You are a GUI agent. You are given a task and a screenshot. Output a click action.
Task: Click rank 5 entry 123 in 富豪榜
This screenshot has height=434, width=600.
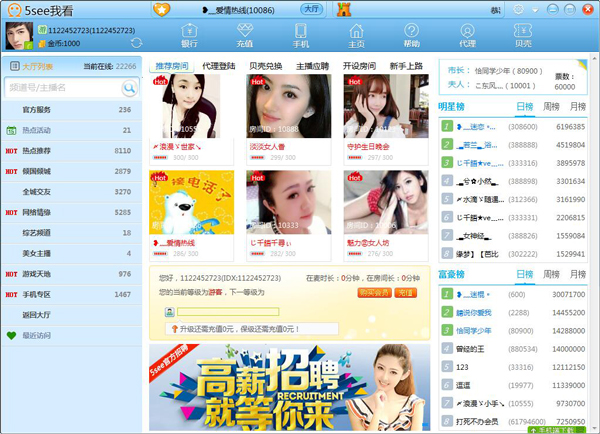[x=513, y=367]
